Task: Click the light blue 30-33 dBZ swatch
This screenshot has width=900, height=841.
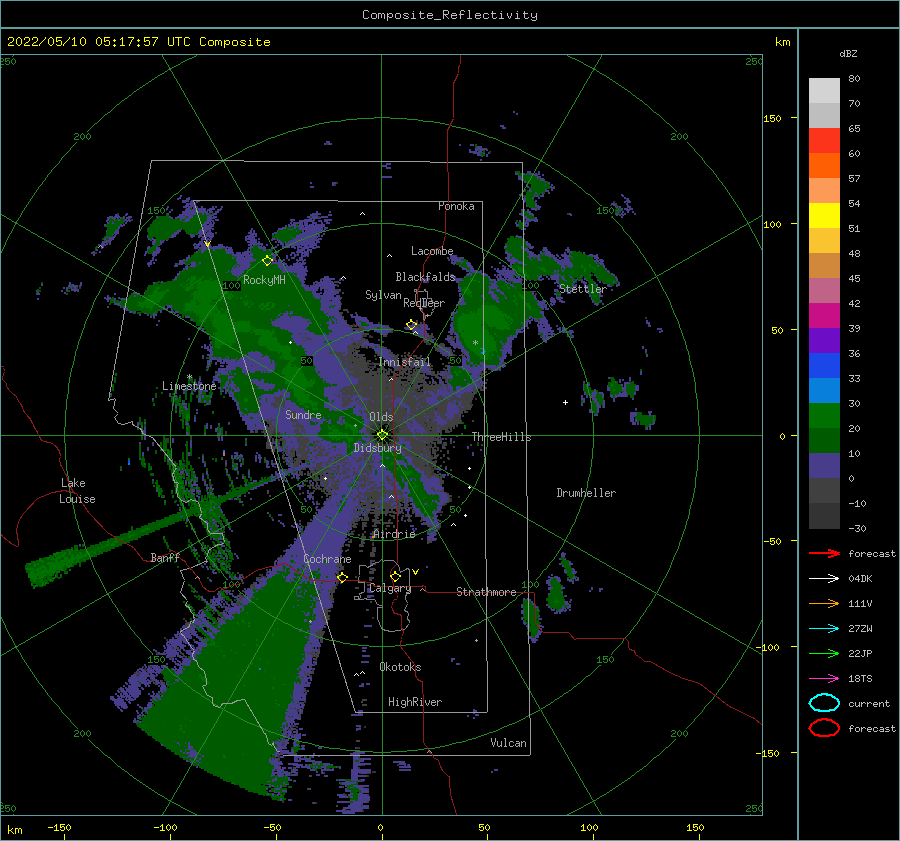Action: [x=824, y=391]
